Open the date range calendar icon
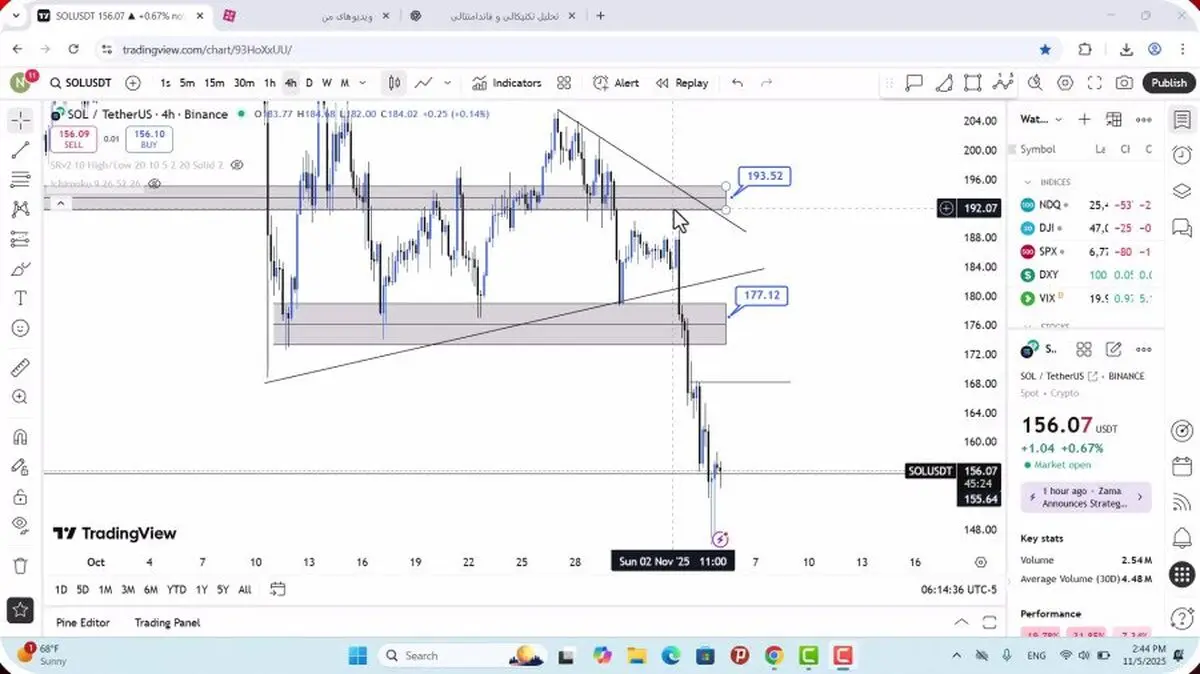Viewport: 1200px width, 674px height. pos(277,589)
